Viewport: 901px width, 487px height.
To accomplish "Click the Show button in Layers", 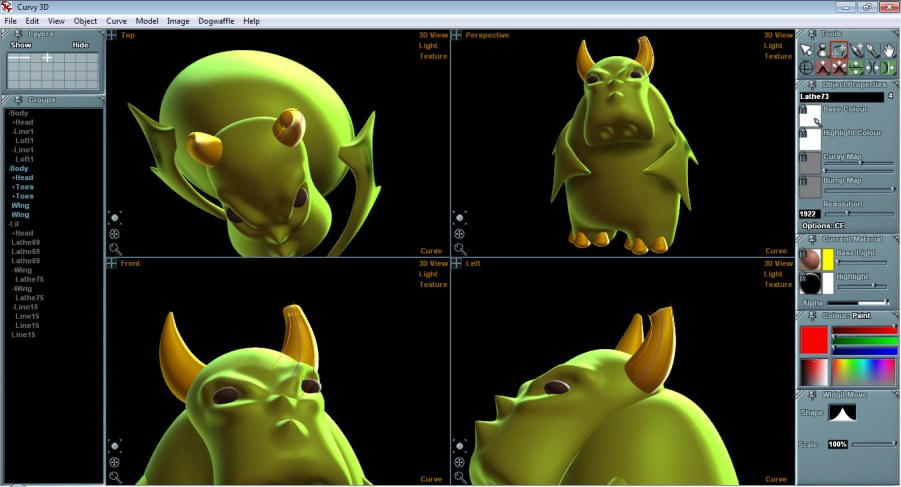I will [21, 45].
